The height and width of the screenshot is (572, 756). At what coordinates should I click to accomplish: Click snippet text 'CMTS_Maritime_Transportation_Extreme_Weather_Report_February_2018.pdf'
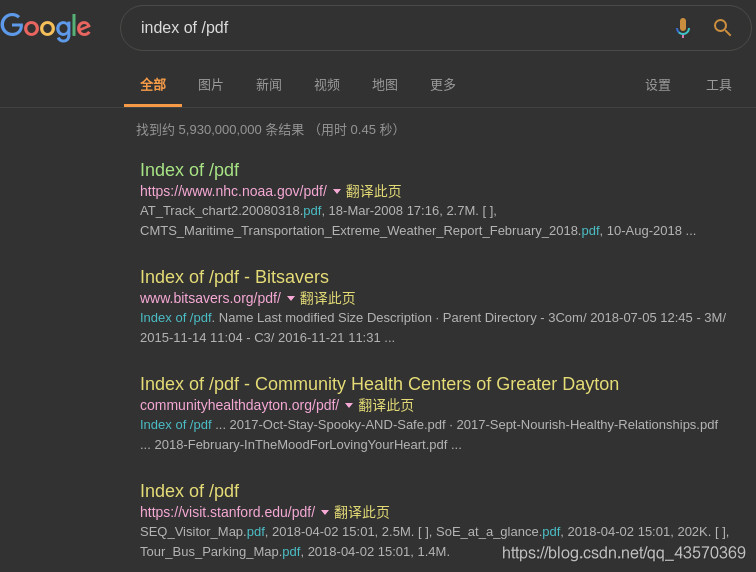click(x=370, y=231)
